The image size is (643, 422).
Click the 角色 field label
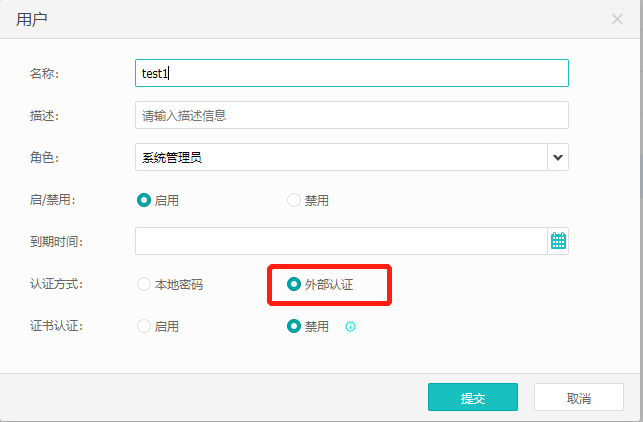[x=44, y=157]
